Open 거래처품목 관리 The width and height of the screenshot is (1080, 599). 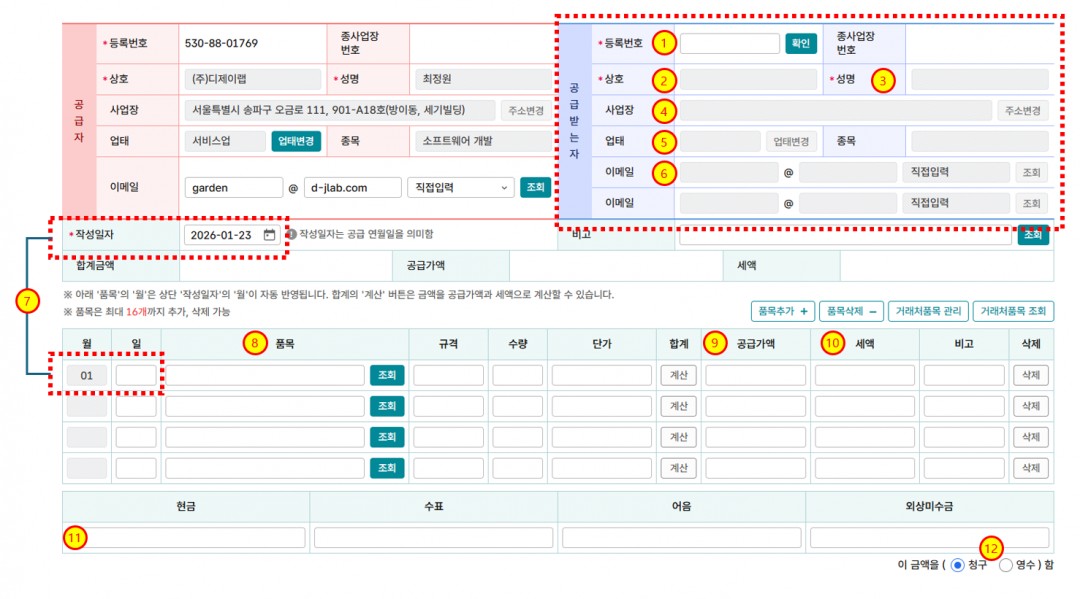click(x=929, y=311)
